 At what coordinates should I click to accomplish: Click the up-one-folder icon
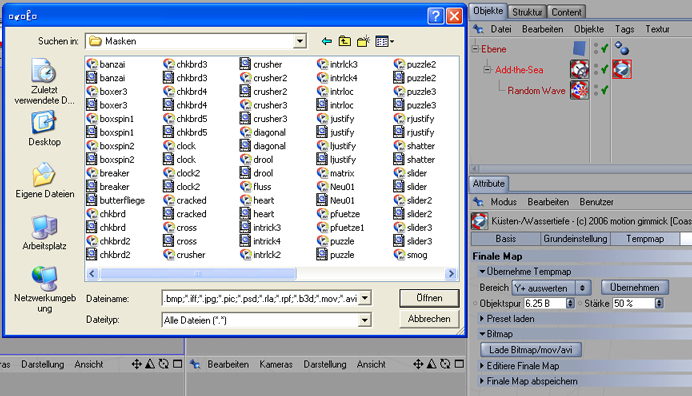pyautogui.click(x=345, y=41)
